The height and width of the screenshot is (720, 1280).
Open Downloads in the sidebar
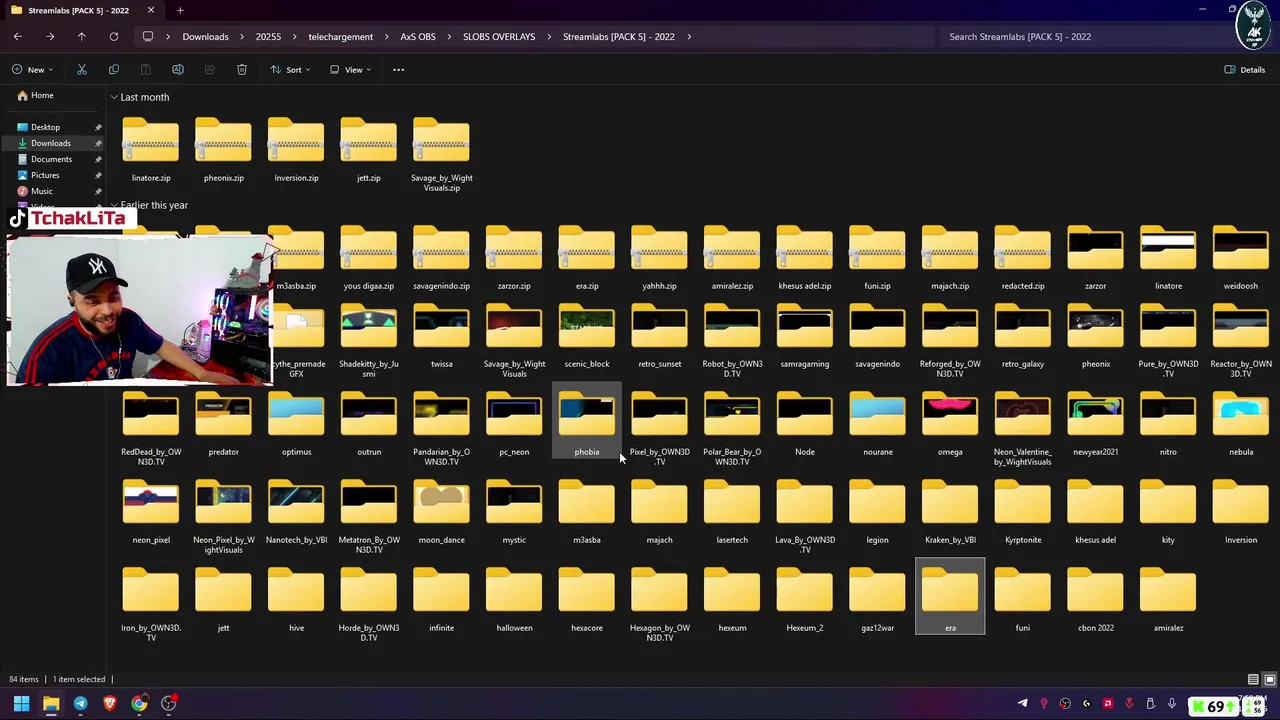pos(50,143)
